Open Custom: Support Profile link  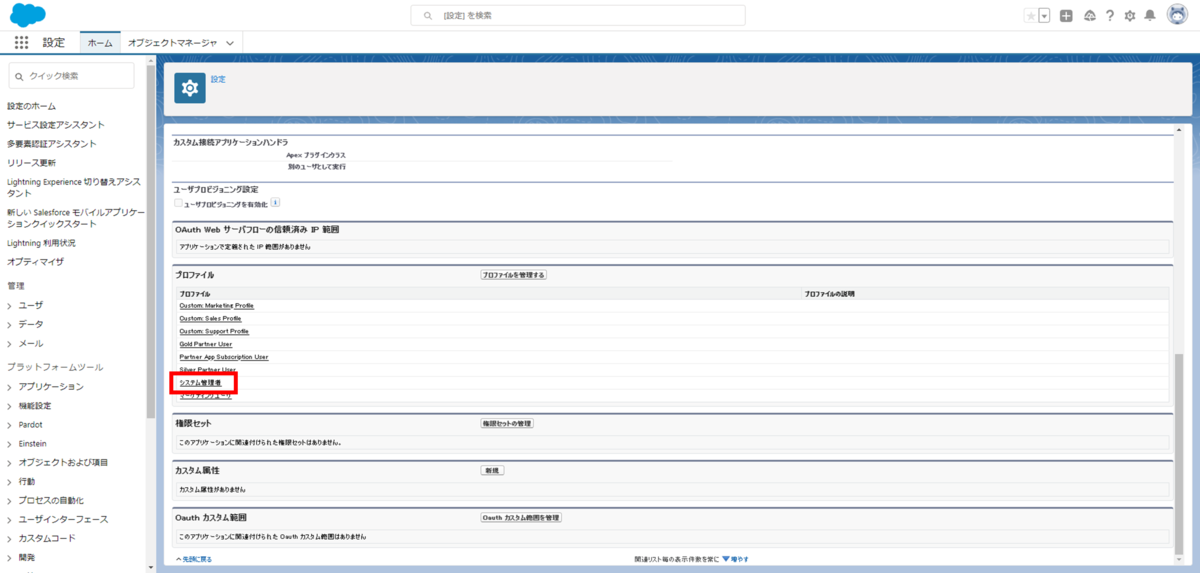[214, 331]
